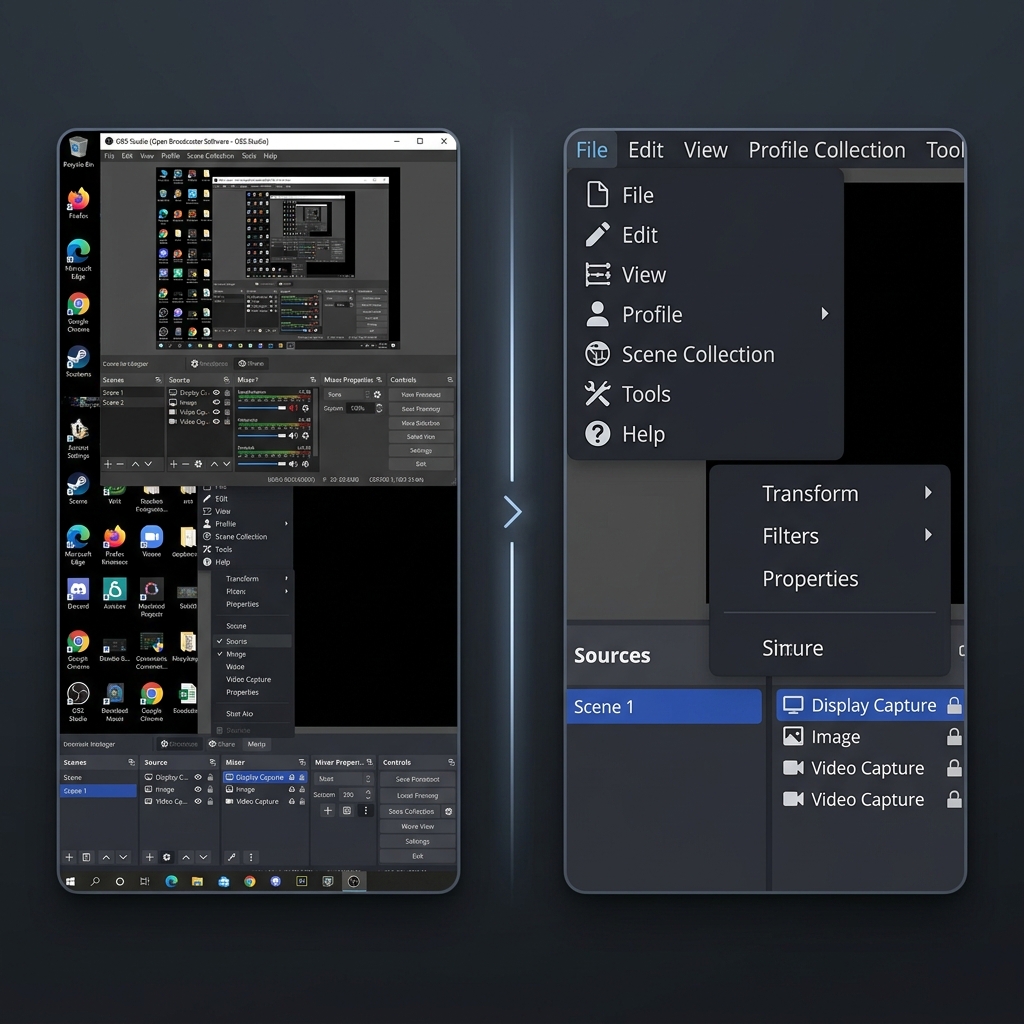Toggle eye of Image row in upper OBS Sources
Viewport: 1024px width, 1024px height.
(216, 402)
